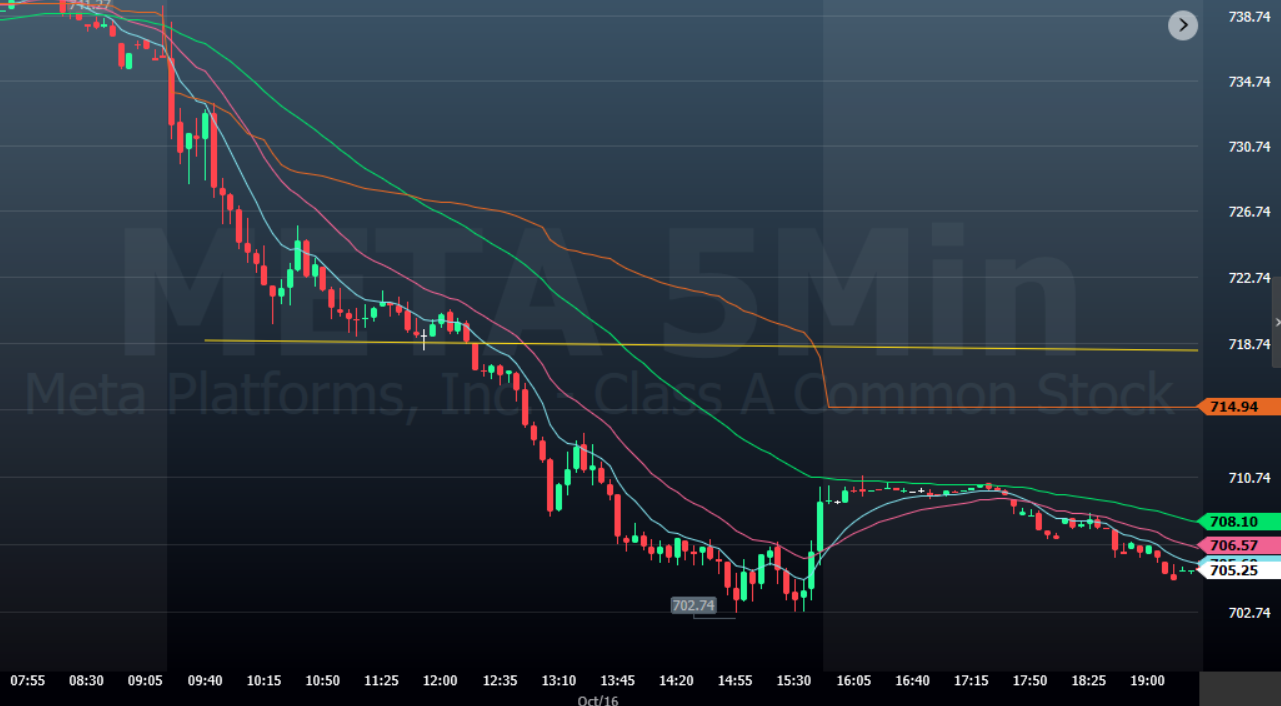The width and height of the screenshot is (1281, 706).
Task: Click the 10:15 time axis label
Action: [x=263, y=681]
